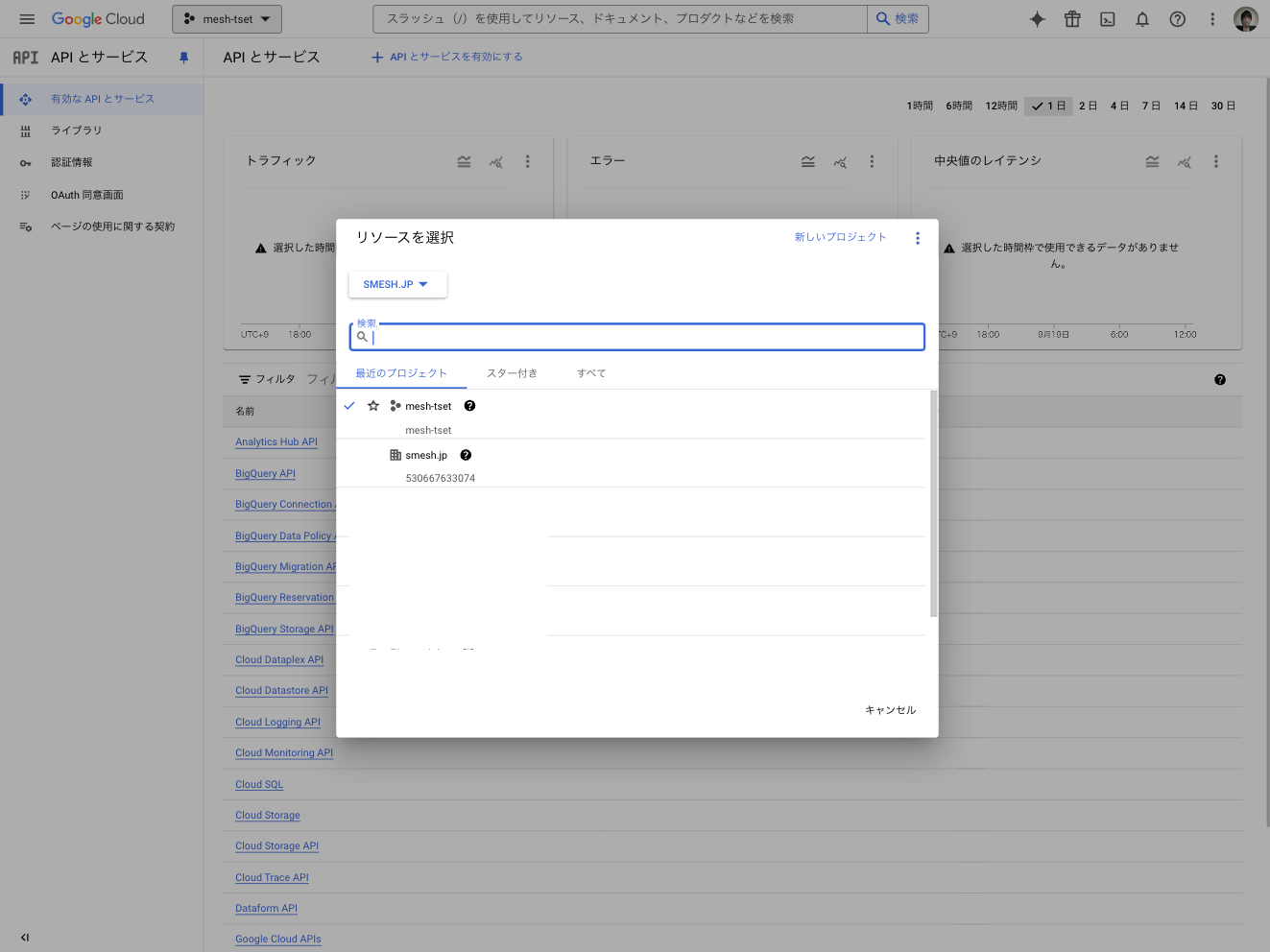Open more options on エラー chart
1270x952 pixels.
coord(872,162)
